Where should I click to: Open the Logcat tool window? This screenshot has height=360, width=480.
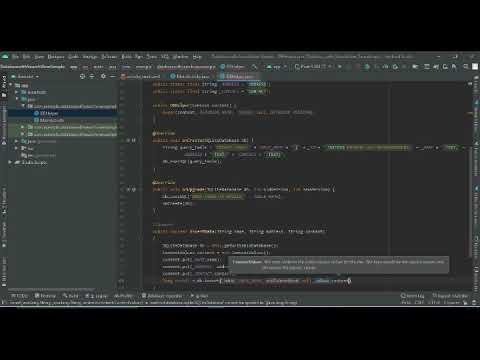(97, 296)
